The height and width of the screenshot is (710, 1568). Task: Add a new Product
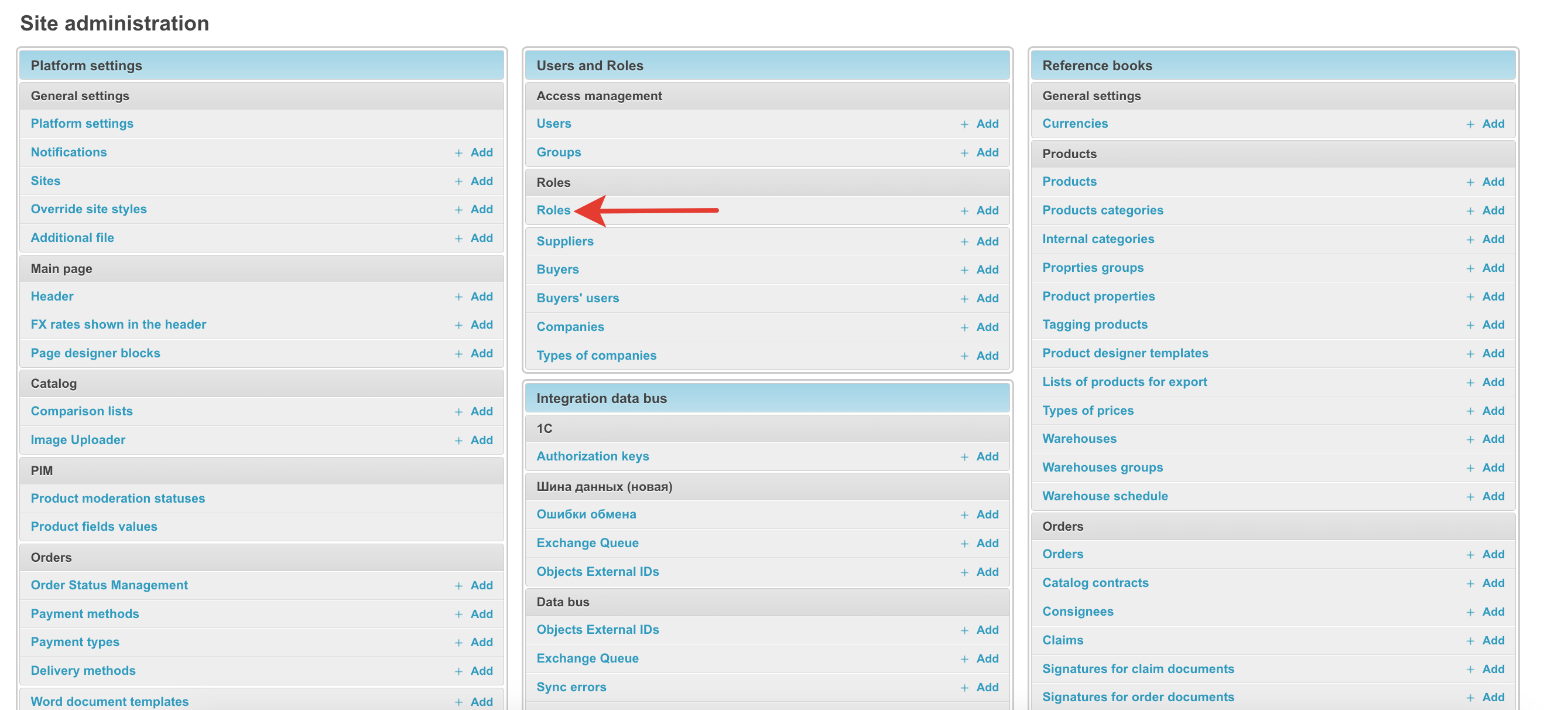click(1492, 182)
